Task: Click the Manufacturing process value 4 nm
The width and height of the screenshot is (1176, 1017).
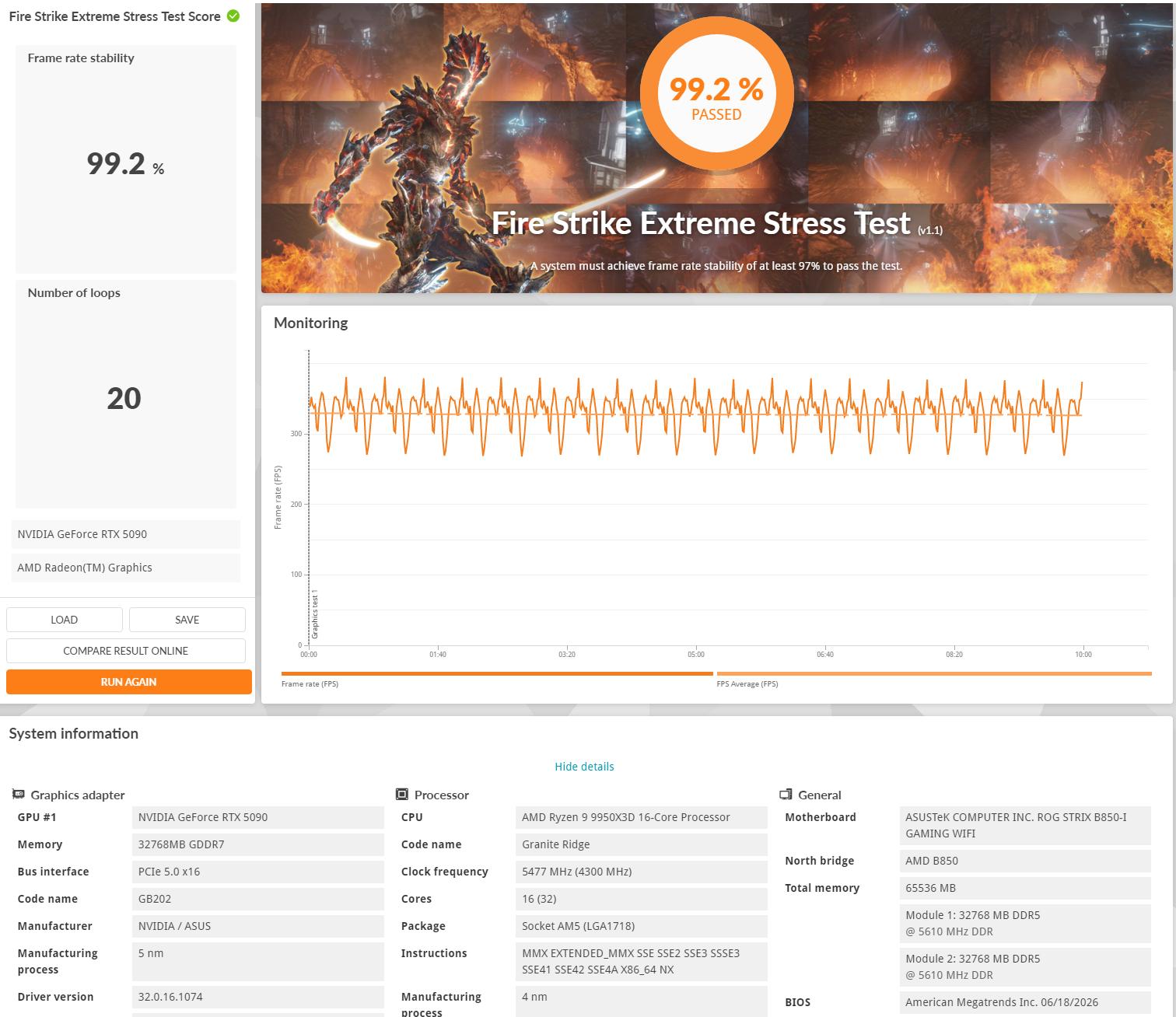Action: 642,1001
